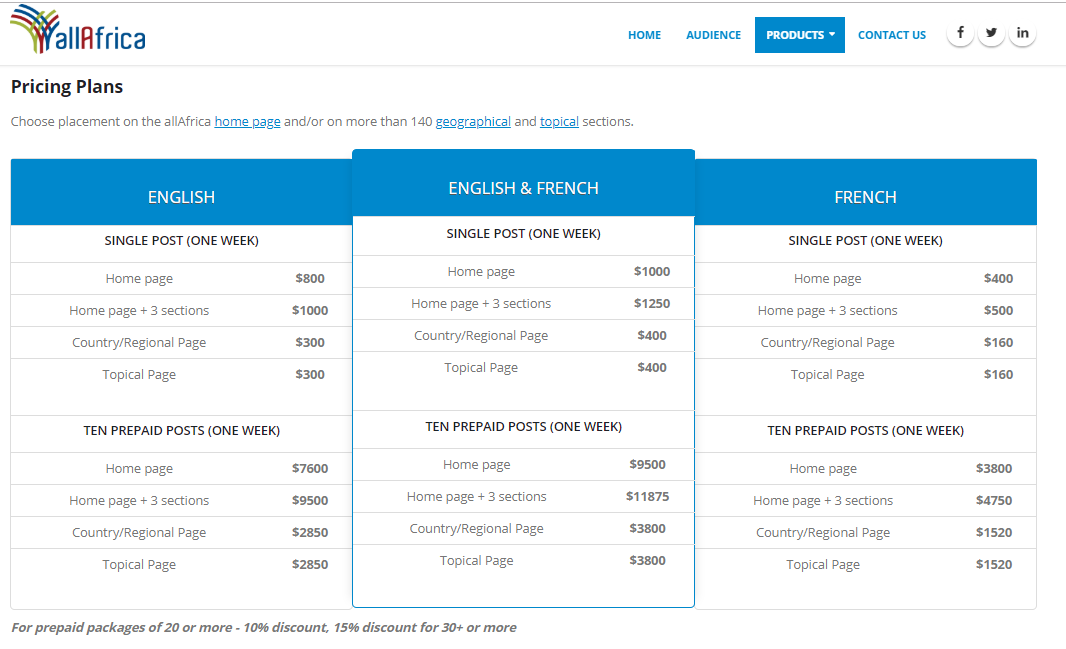Image resolution: width=1066 pixels, height=649 pixels.
Task: Open the LinkedIn social icon
Action: pyautogui.click(x=1022, y=33)
